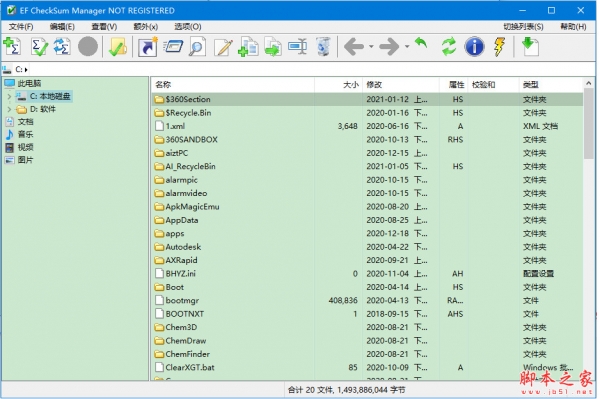Click the file list vertical scrollbar thumb

[x=589, y=124]
